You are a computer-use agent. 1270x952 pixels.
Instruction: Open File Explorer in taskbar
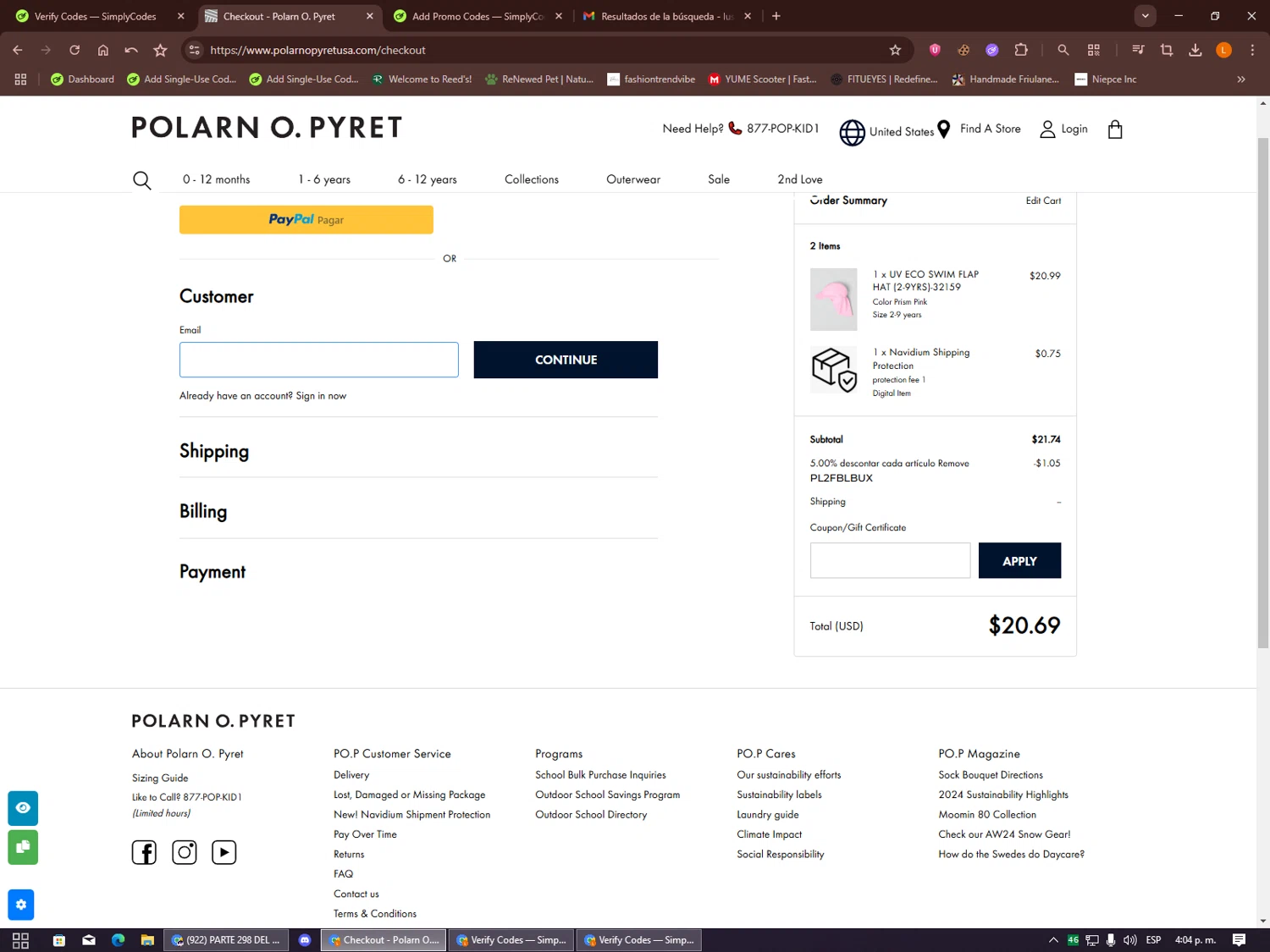tap(147, 940)
